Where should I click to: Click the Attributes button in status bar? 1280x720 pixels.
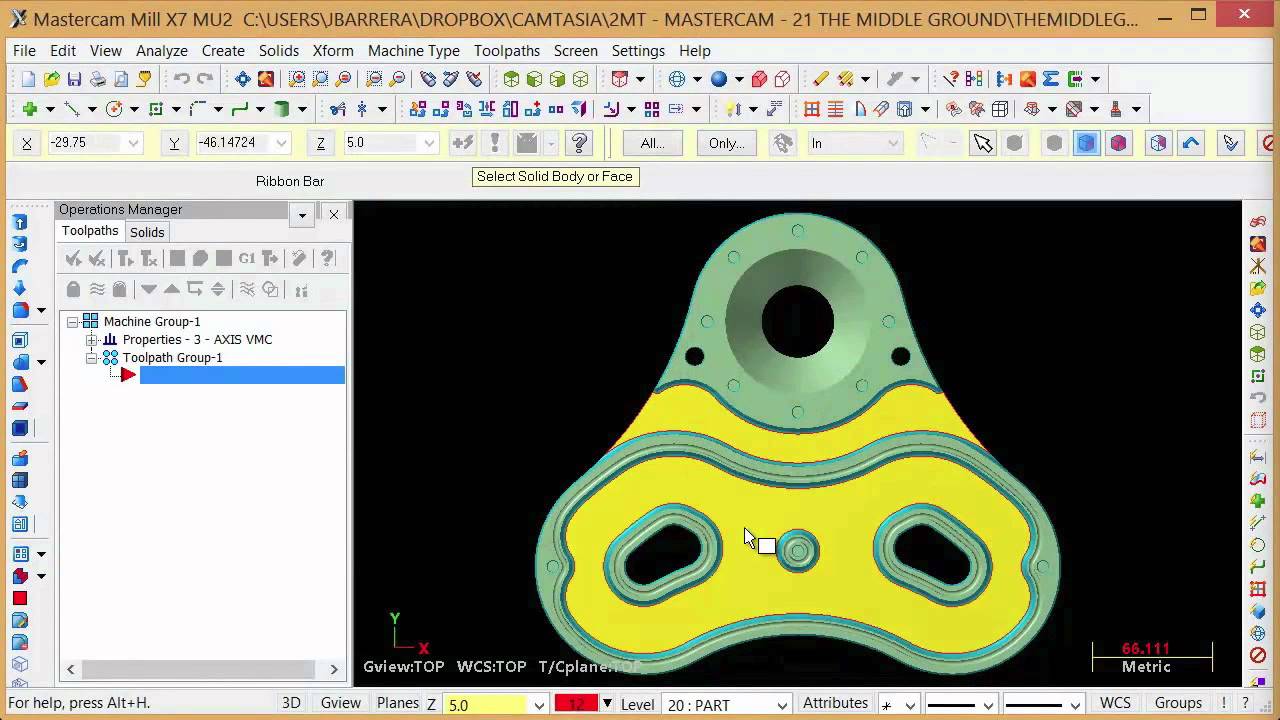coord(835,703)
